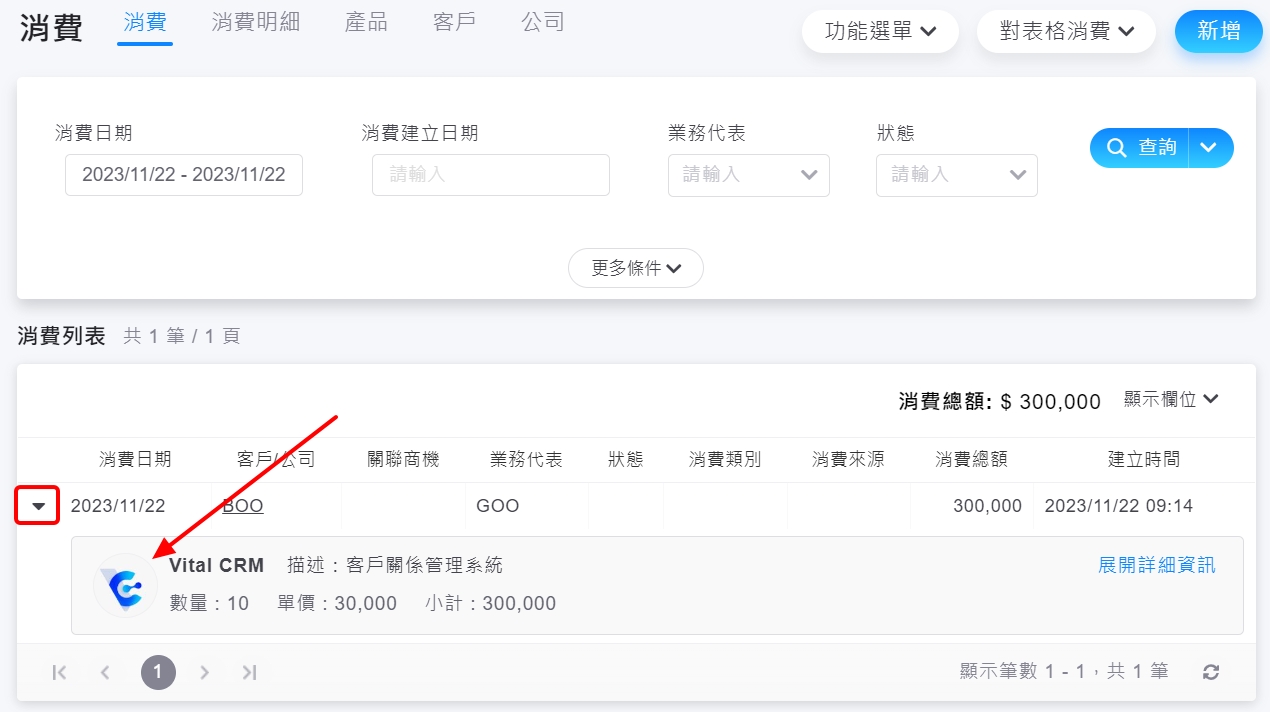Click the Vital CRM product logo icon
This screenshot has width=1270, height=712.
point(125,586)
